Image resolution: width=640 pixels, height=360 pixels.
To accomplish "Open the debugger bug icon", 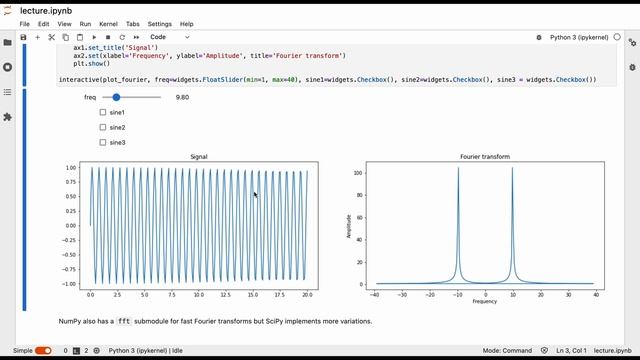I will 539,37.
